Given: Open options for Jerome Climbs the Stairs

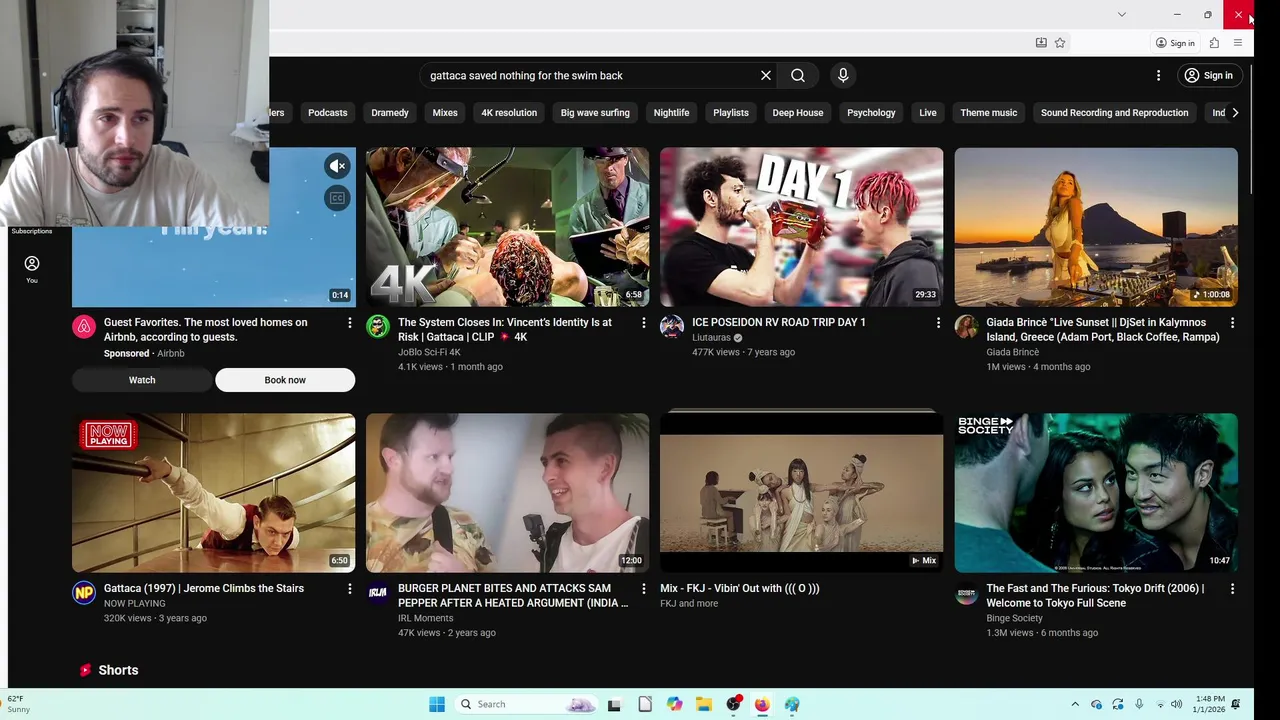Looking at the screenshot, I should tap(349, 589).
